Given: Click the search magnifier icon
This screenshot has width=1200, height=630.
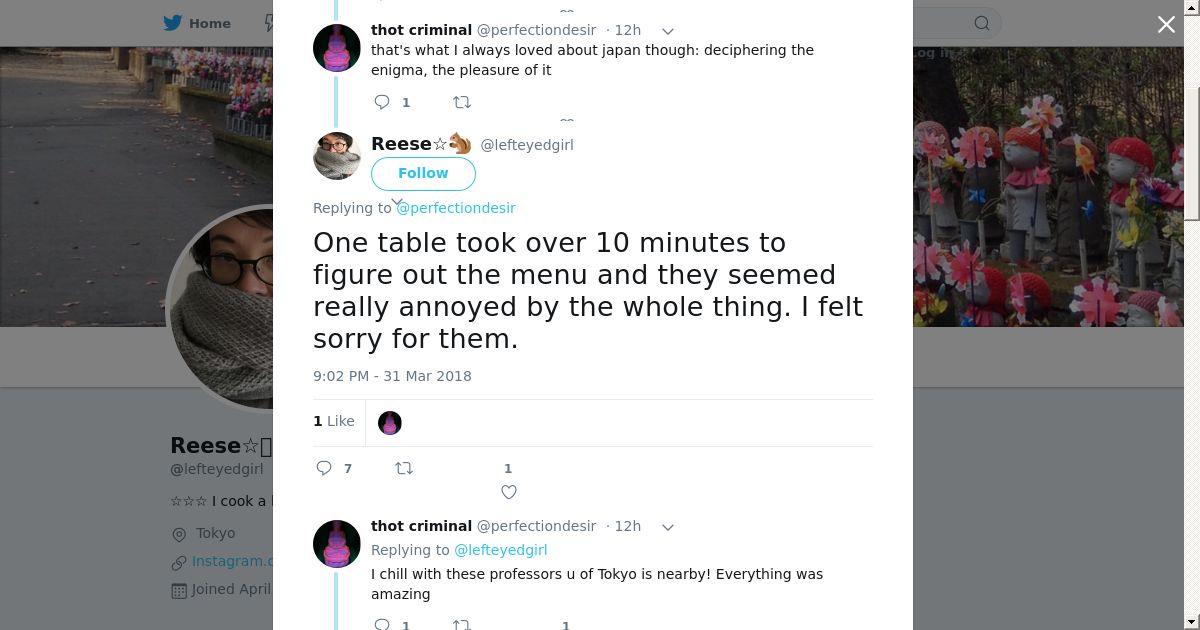Looking at the screenshot, I should (982, 23).
